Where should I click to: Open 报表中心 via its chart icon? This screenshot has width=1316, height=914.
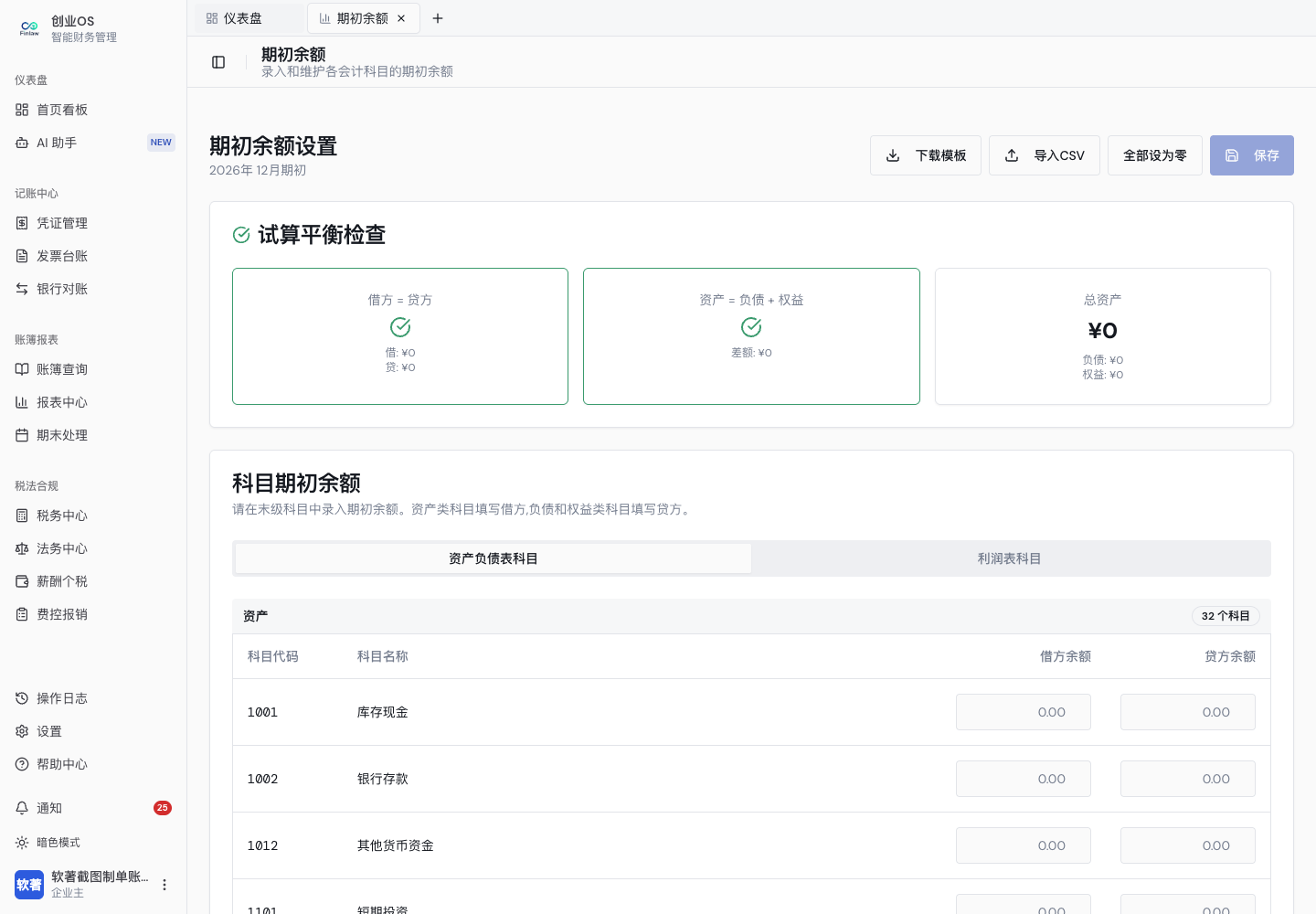click(x=22, y=402)
